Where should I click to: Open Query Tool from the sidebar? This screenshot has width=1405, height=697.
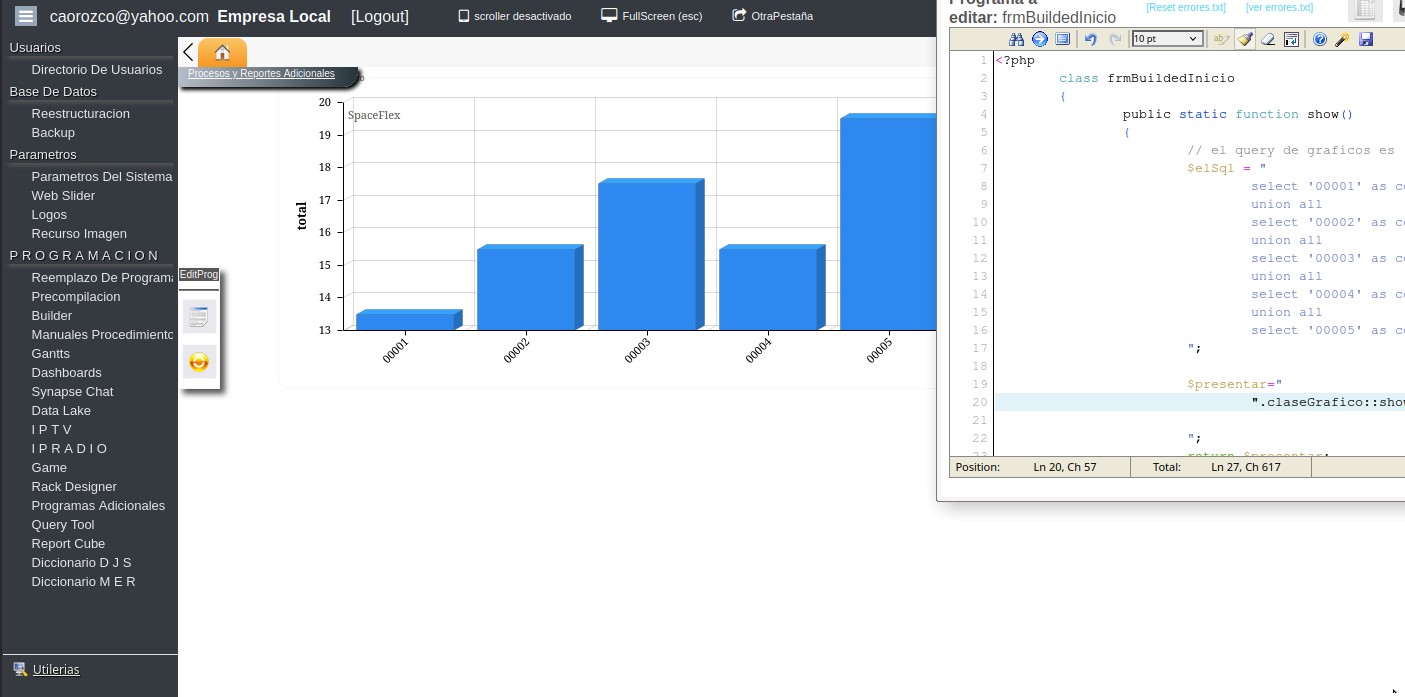(x=63, y=524)
